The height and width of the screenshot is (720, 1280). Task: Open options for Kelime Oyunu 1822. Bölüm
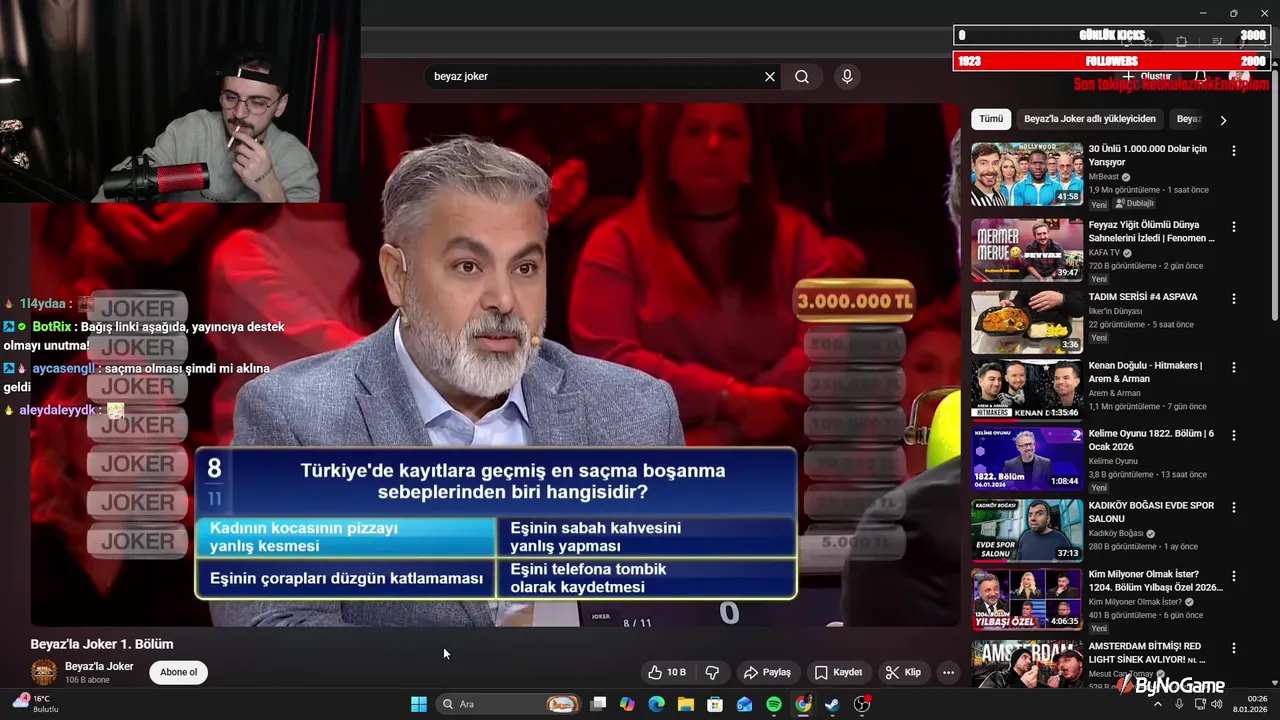tap(1234, 436)
